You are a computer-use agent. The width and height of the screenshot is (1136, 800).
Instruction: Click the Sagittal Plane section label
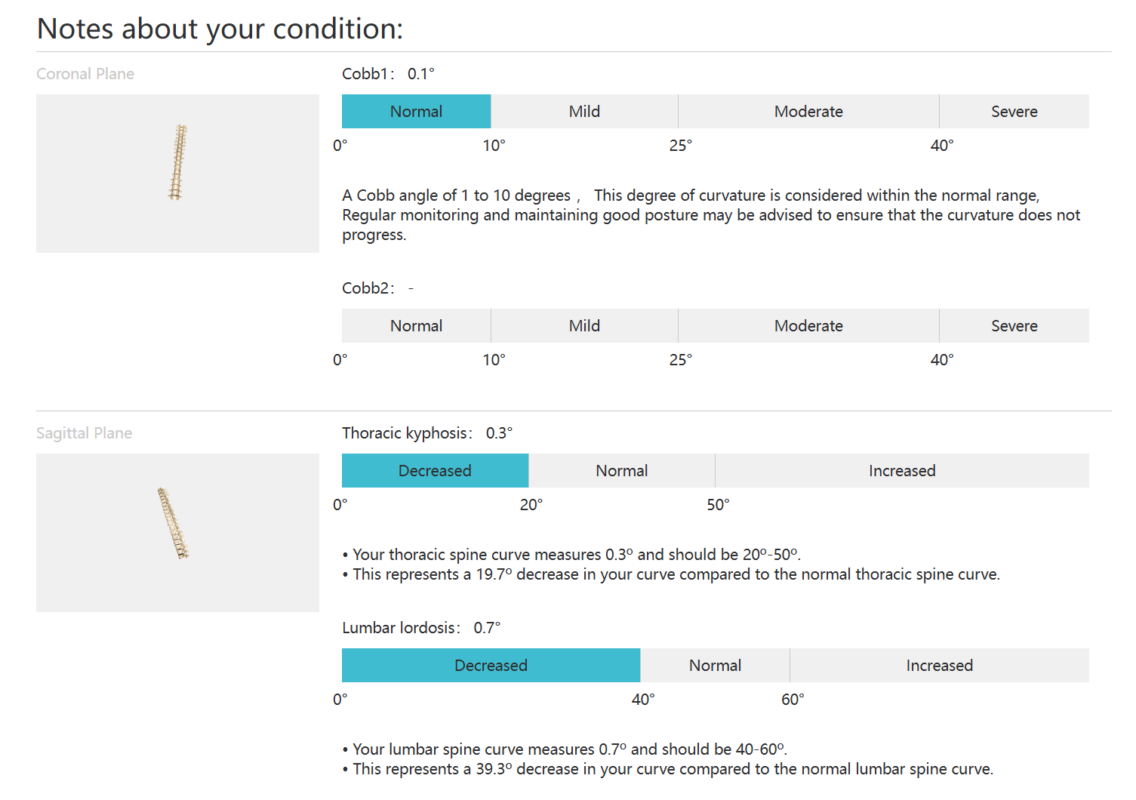(x=84, y=433)
